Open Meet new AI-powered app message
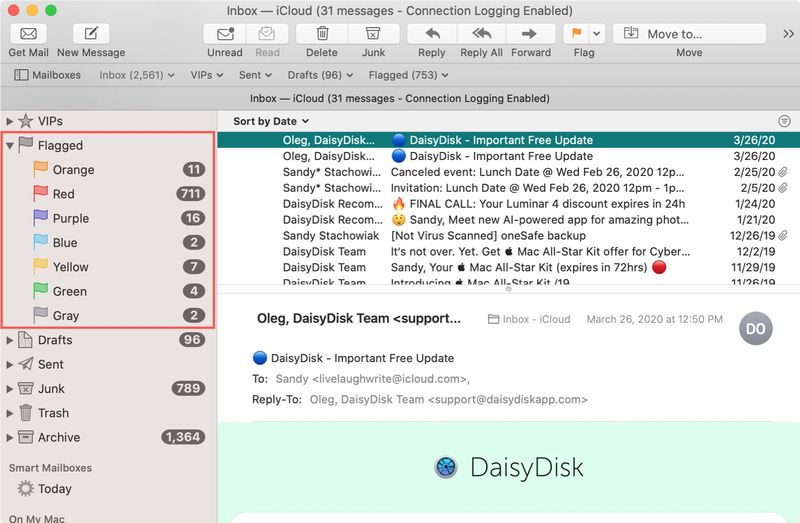This screenshot has width=800, height=523. pyautogui.click(x=508, y=219)
